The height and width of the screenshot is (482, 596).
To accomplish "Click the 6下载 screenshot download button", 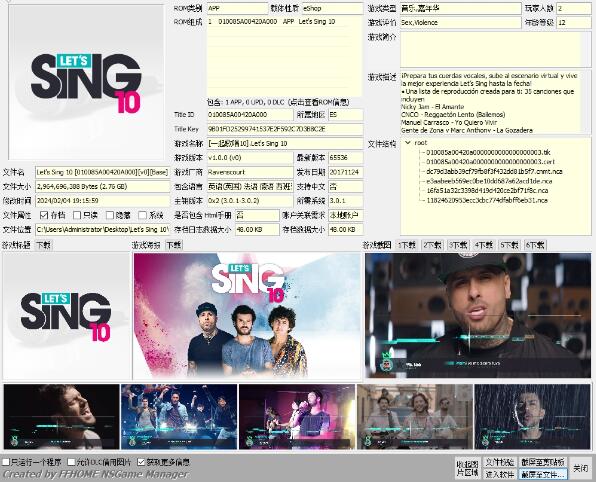I will point(535,245).
